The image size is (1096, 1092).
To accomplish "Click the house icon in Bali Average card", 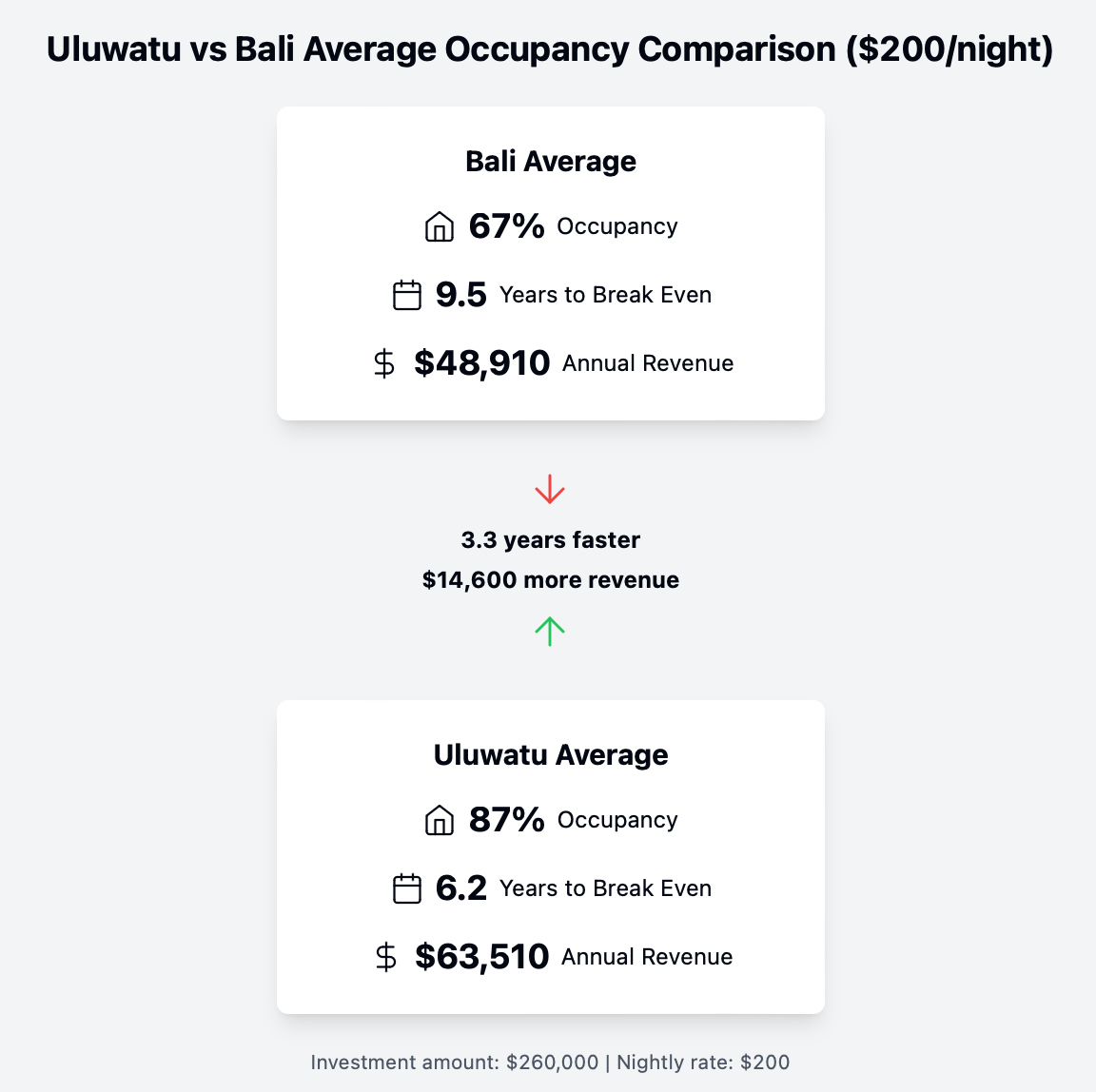I will coord(439,226).
